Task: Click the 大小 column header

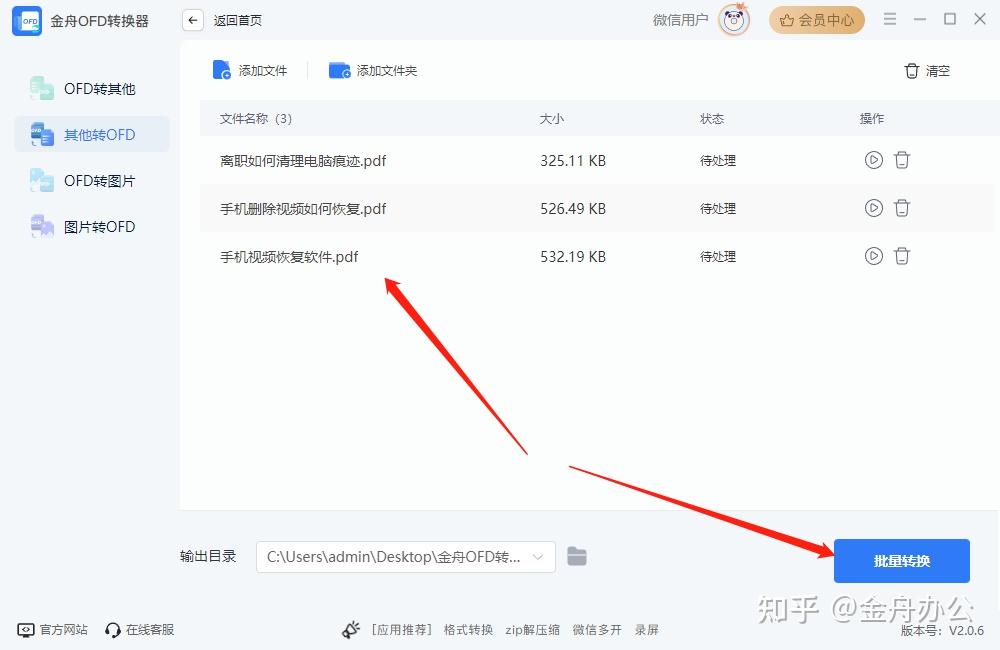Action: 552,119
